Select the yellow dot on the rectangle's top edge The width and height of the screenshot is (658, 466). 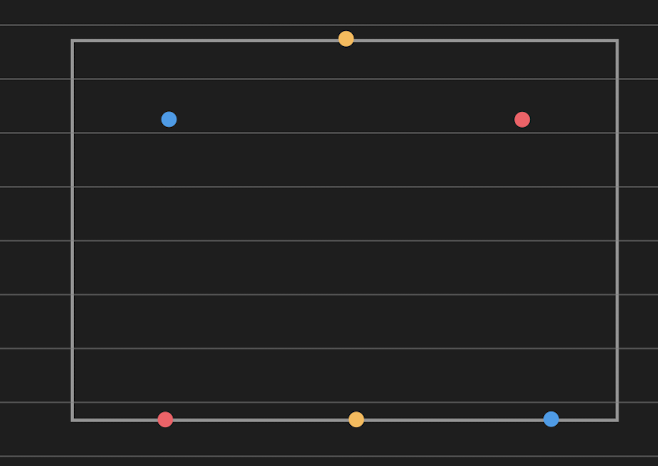tap(346, 39)
